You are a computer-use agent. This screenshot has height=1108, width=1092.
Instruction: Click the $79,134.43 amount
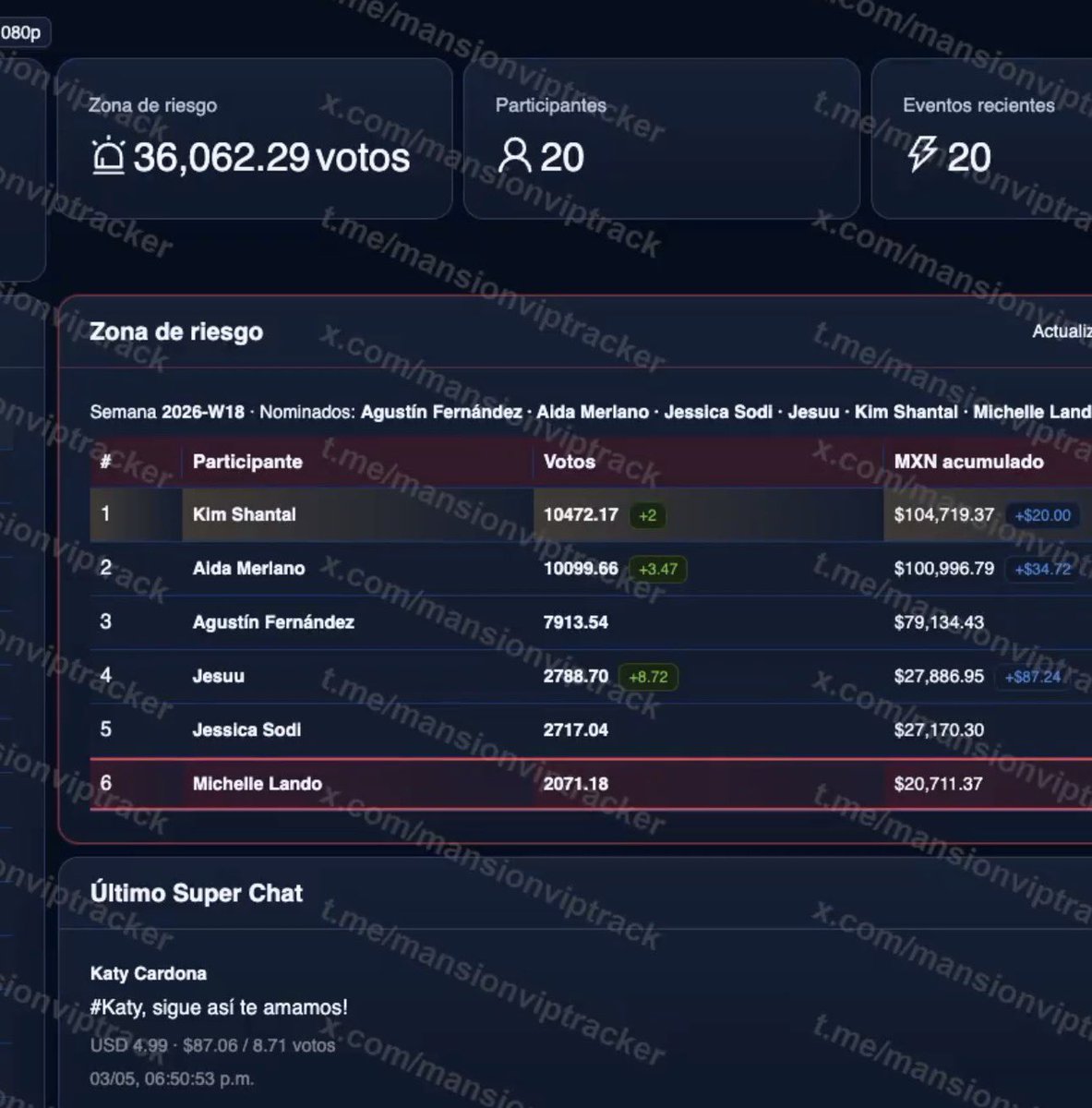tap(939, 622)
